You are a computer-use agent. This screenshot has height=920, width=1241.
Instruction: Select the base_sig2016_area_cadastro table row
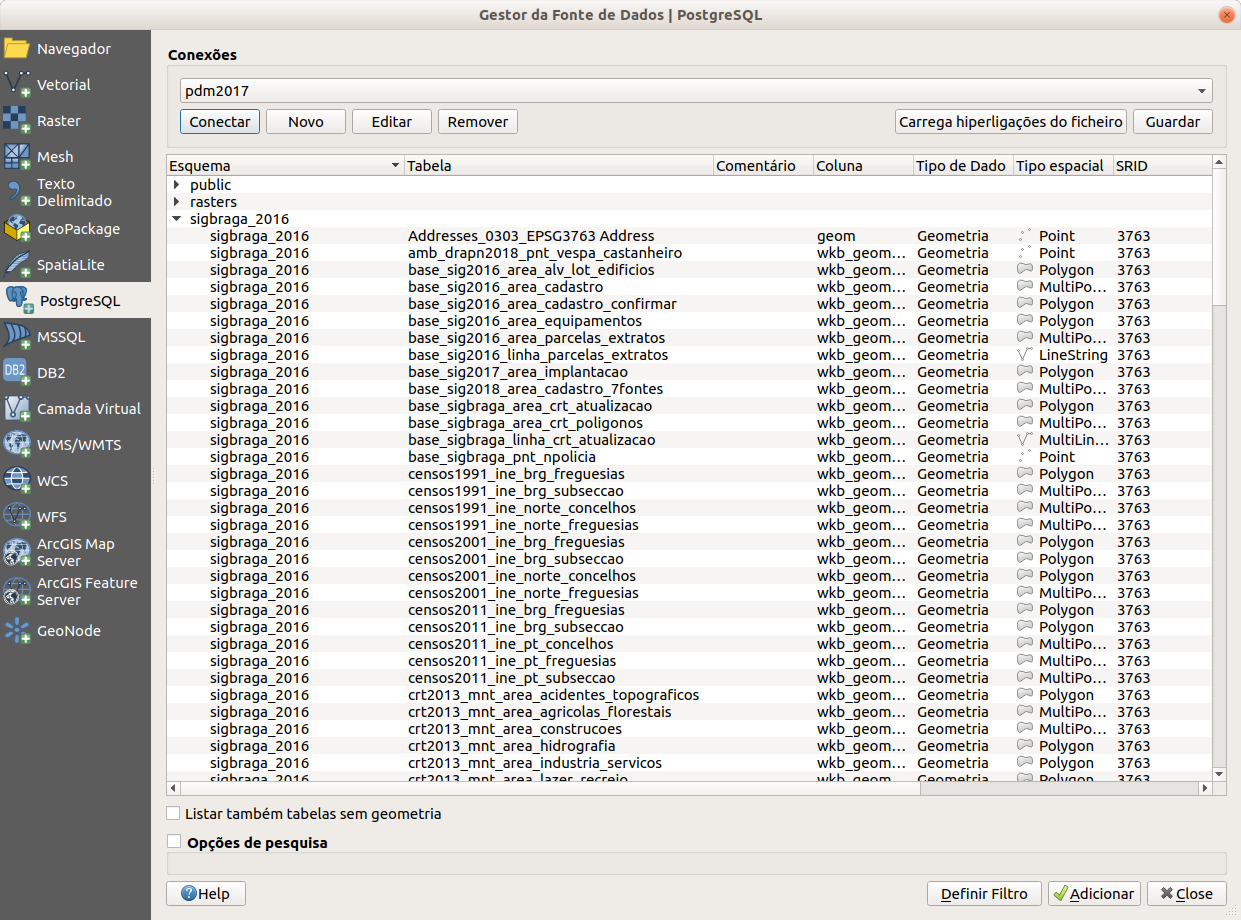[x=505, y=287]
